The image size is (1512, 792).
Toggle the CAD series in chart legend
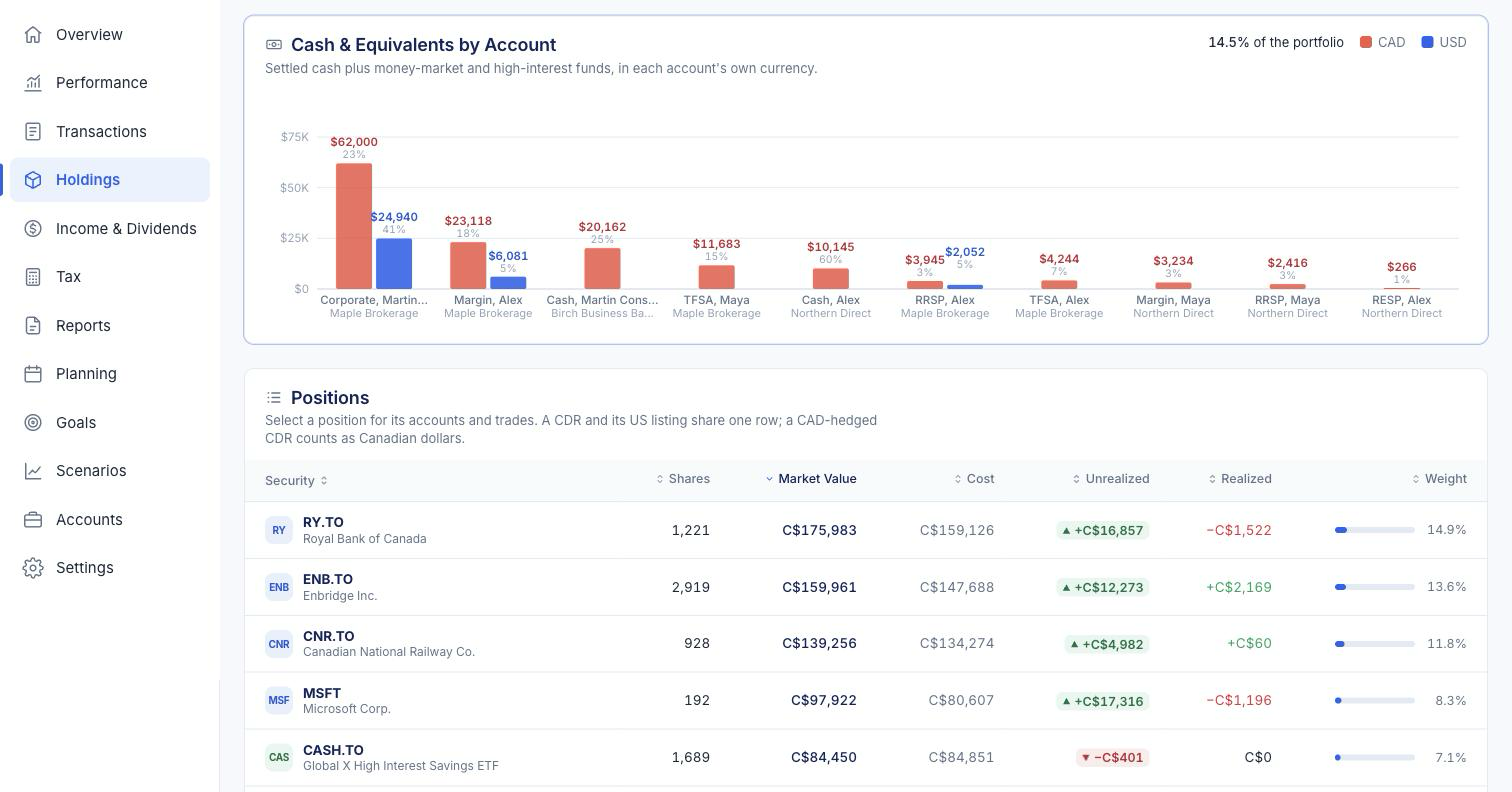(1382, 42)
